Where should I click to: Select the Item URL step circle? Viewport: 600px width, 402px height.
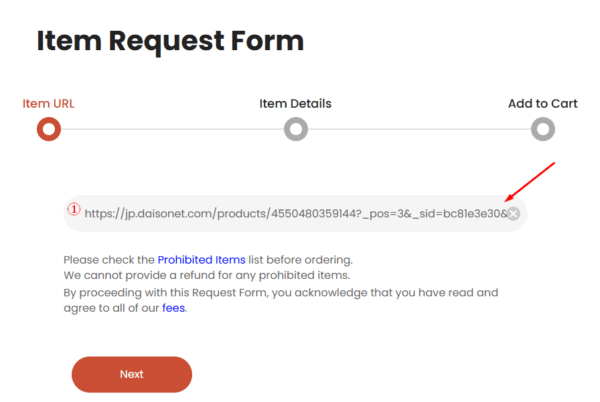coord(49,129)
